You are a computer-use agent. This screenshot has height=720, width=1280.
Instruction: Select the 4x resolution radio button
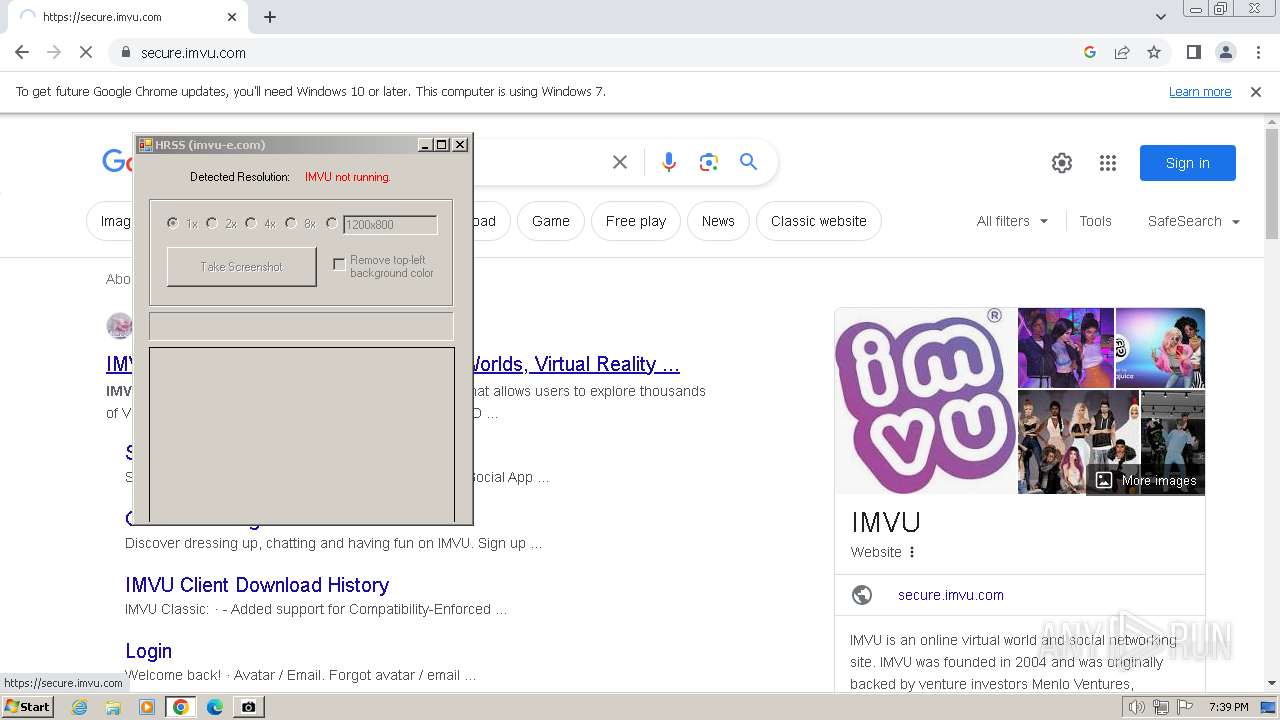[x=251, y=224]
